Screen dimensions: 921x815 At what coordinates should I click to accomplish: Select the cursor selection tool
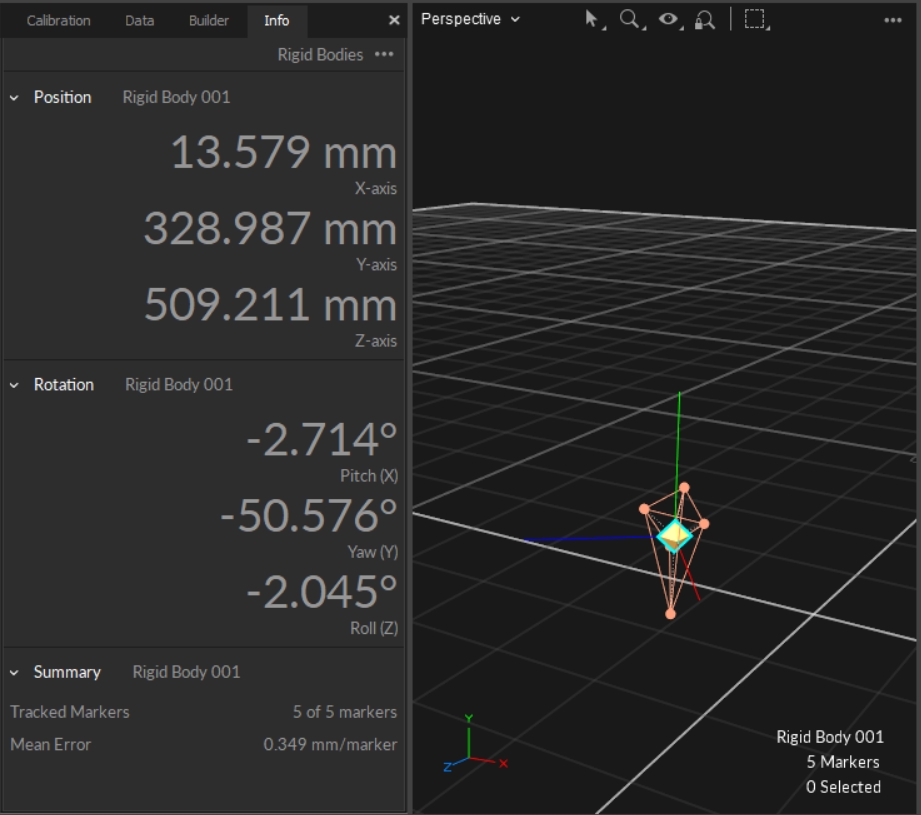tap(591, 18)
